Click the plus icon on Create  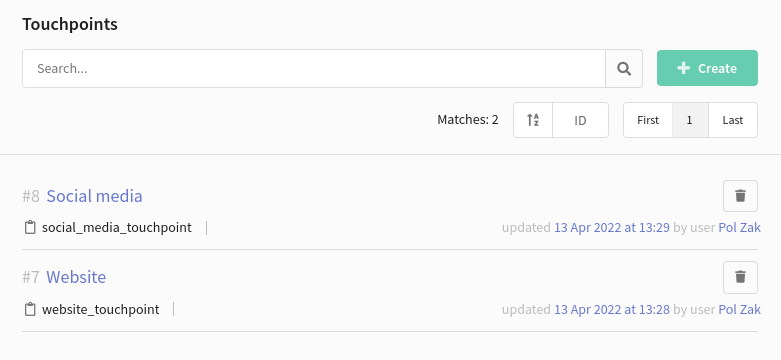click(683, 68)
